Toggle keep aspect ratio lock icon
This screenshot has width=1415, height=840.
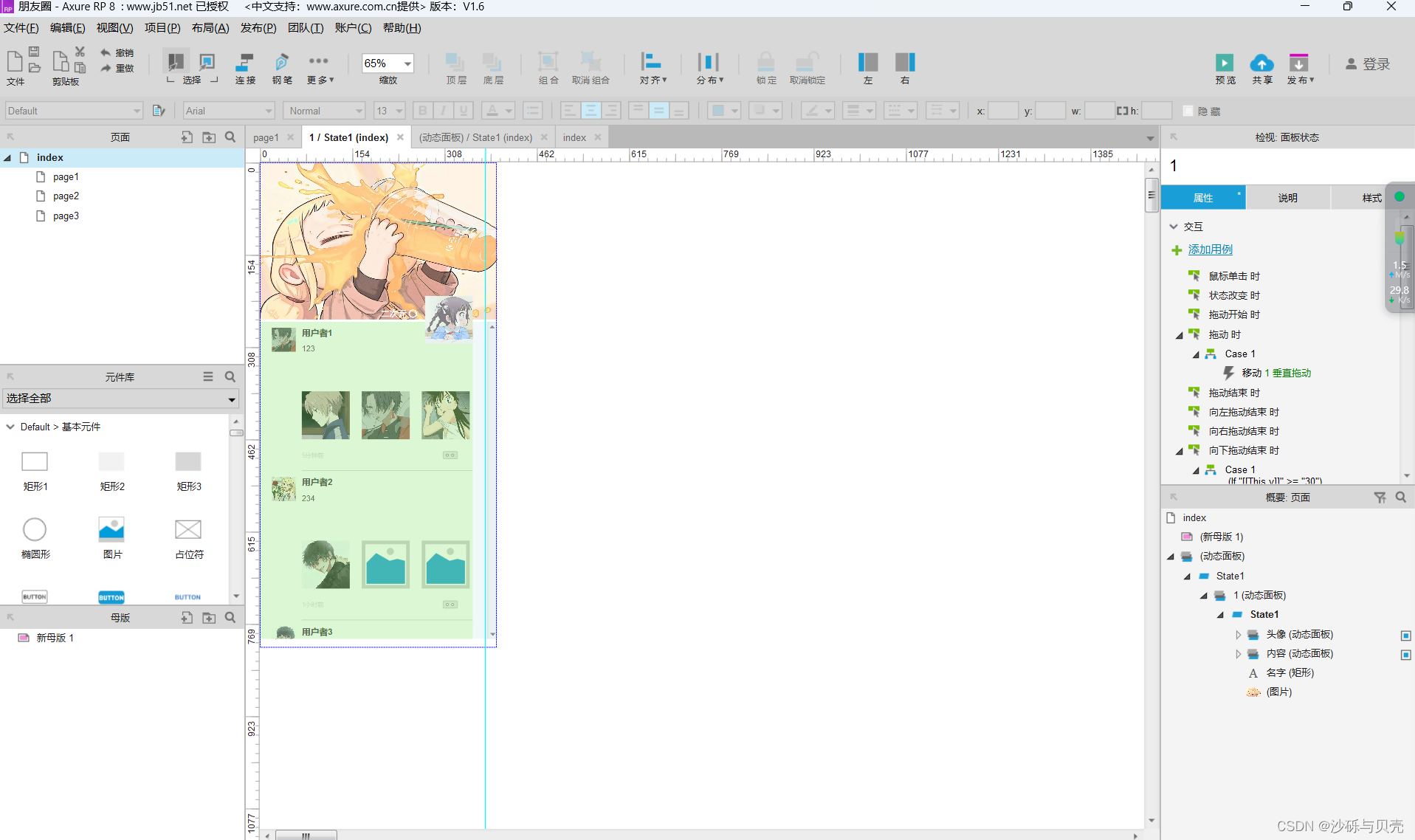(x=1122, y=111)
